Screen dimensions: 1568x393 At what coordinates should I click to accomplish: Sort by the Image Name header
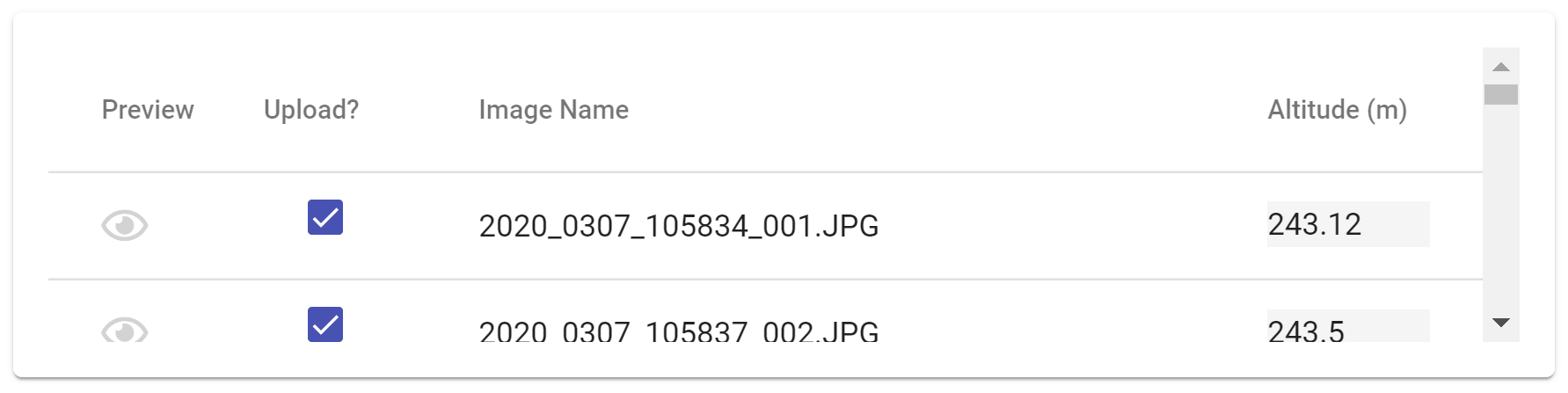(554, 110)
